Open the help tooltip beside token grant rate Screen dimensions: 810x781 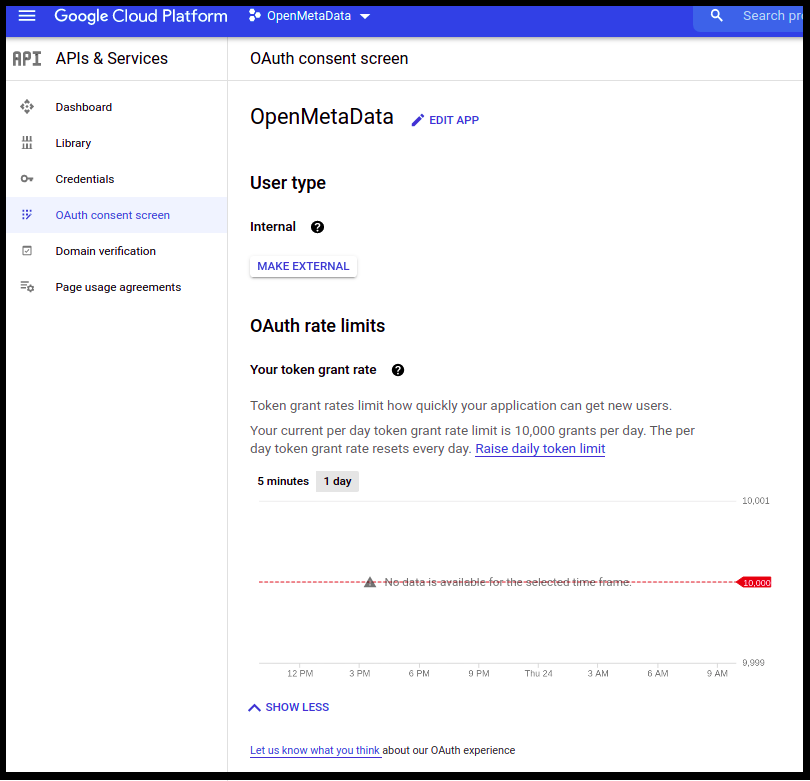point(397,369)
